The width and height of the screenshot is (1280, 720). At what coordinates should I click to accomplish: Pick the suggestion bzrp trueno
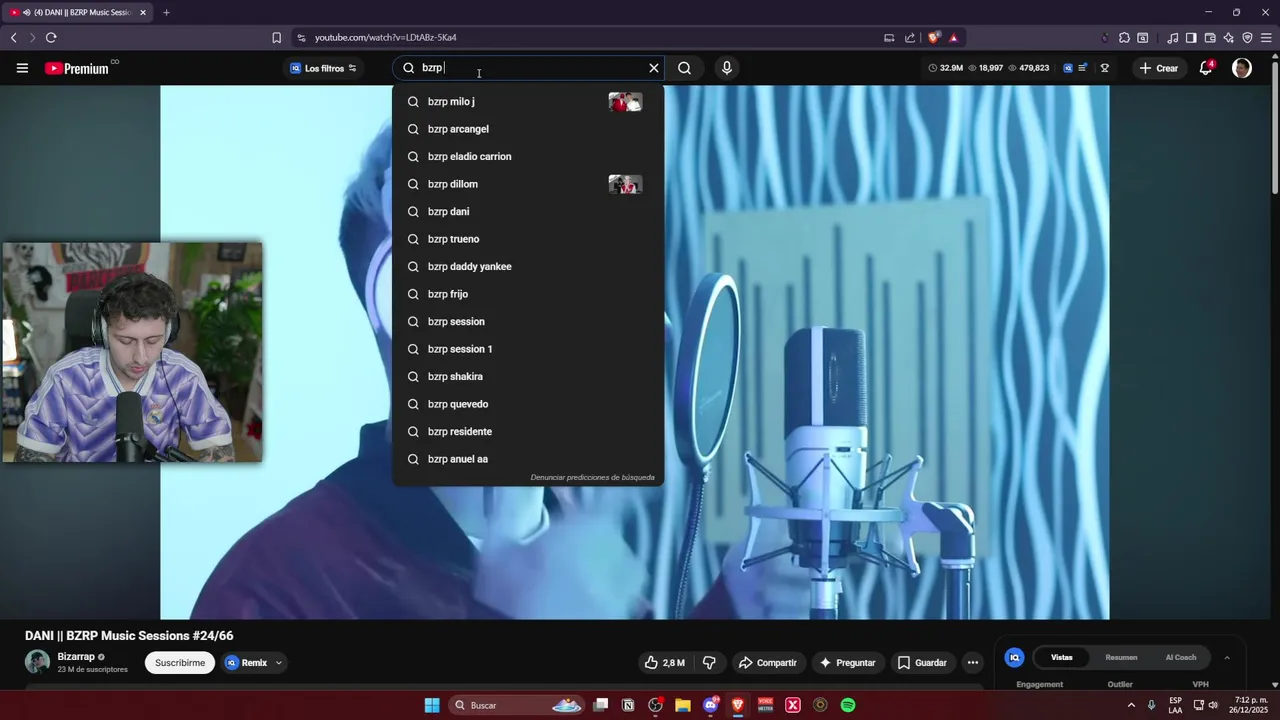click(528, 239)
